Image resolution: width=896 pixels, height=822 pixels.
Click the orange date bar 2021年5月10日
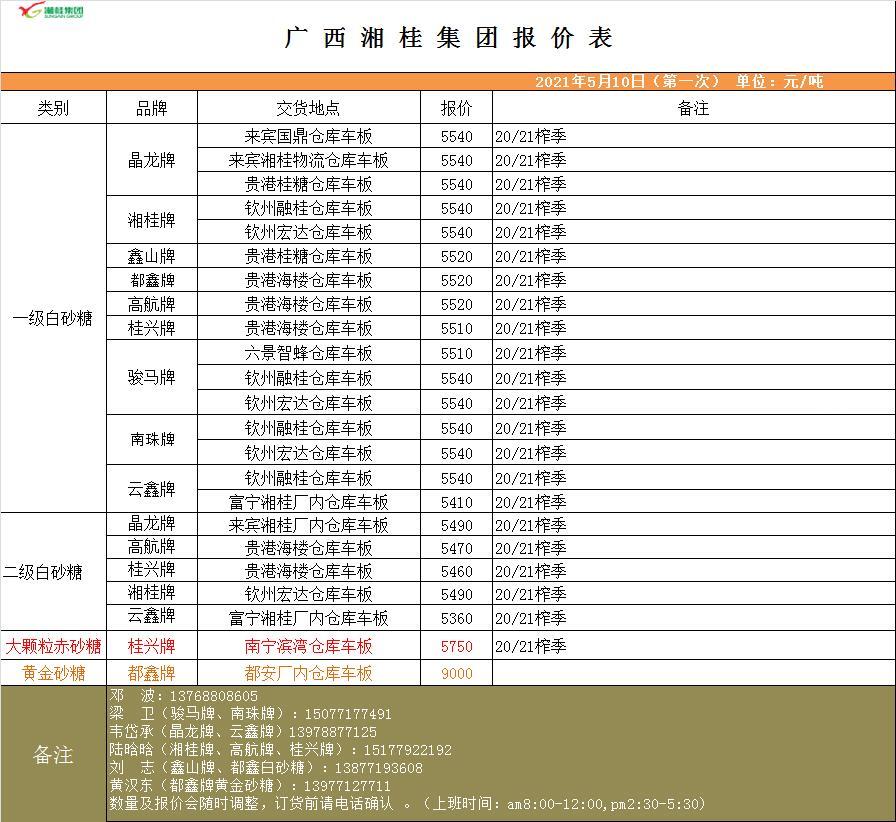point(678,82)
